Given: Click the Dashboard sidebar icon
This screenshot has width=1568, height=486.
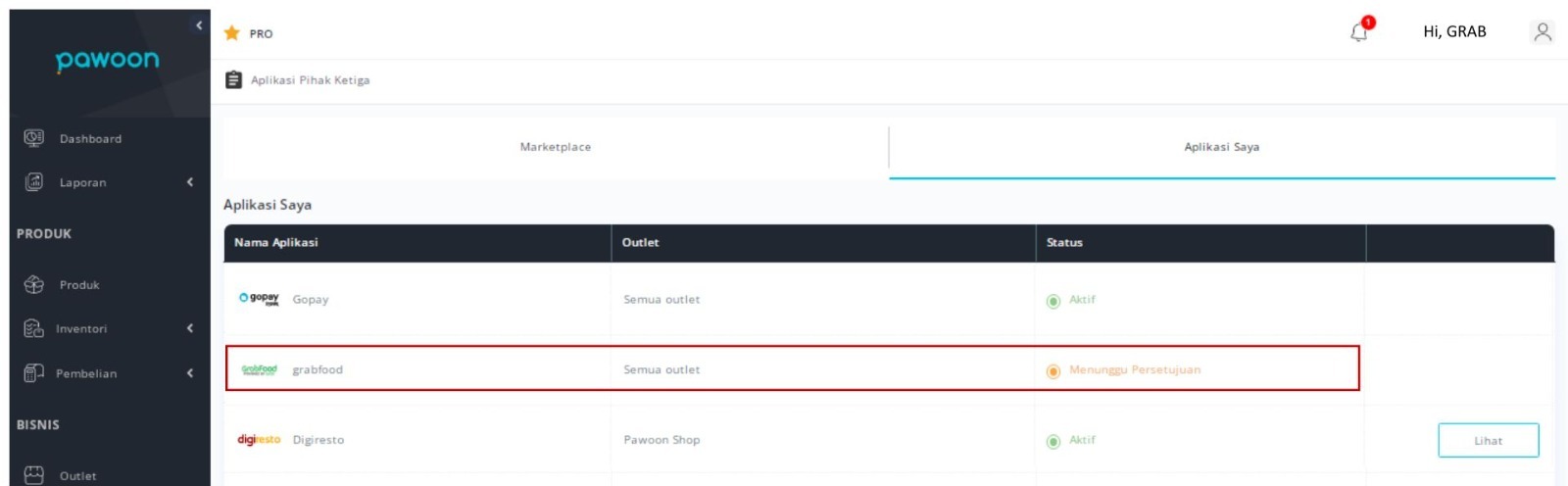Looking at the screenshot, I should 33,138.
